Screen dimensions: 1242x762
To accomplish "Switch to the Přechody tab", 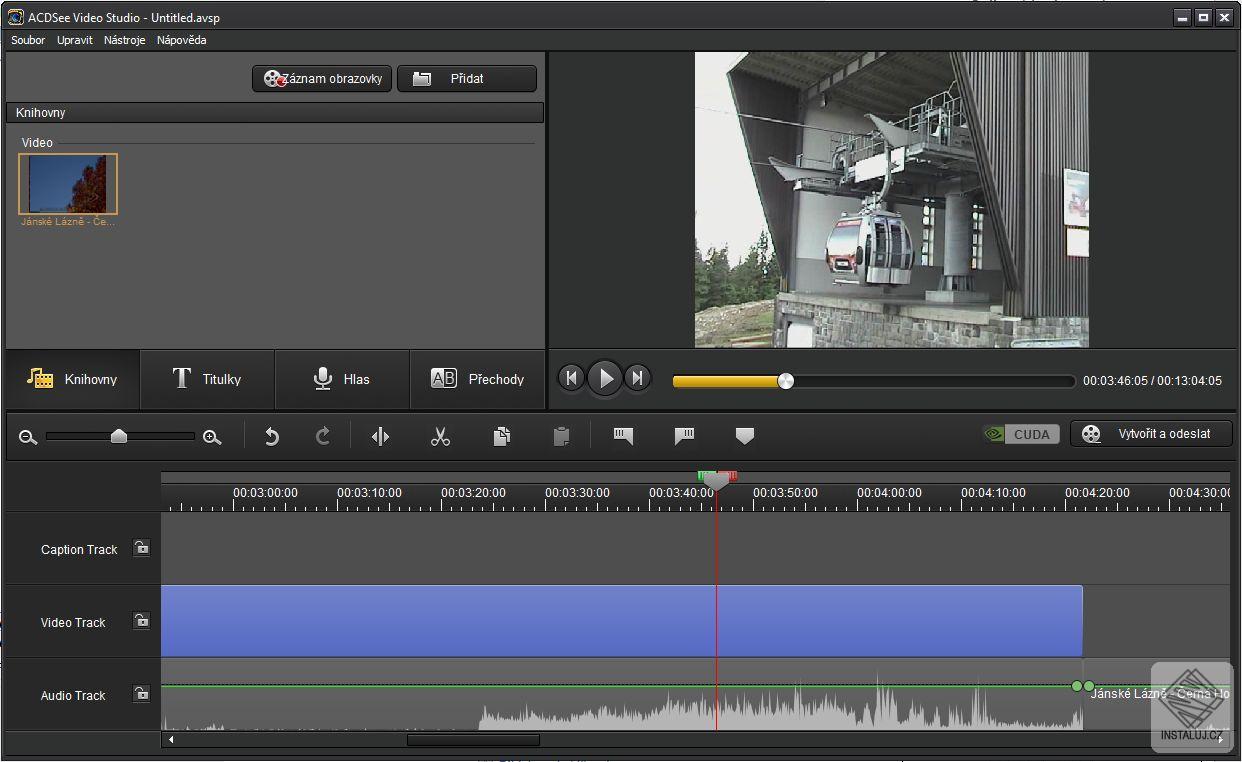I will point(477,379).
